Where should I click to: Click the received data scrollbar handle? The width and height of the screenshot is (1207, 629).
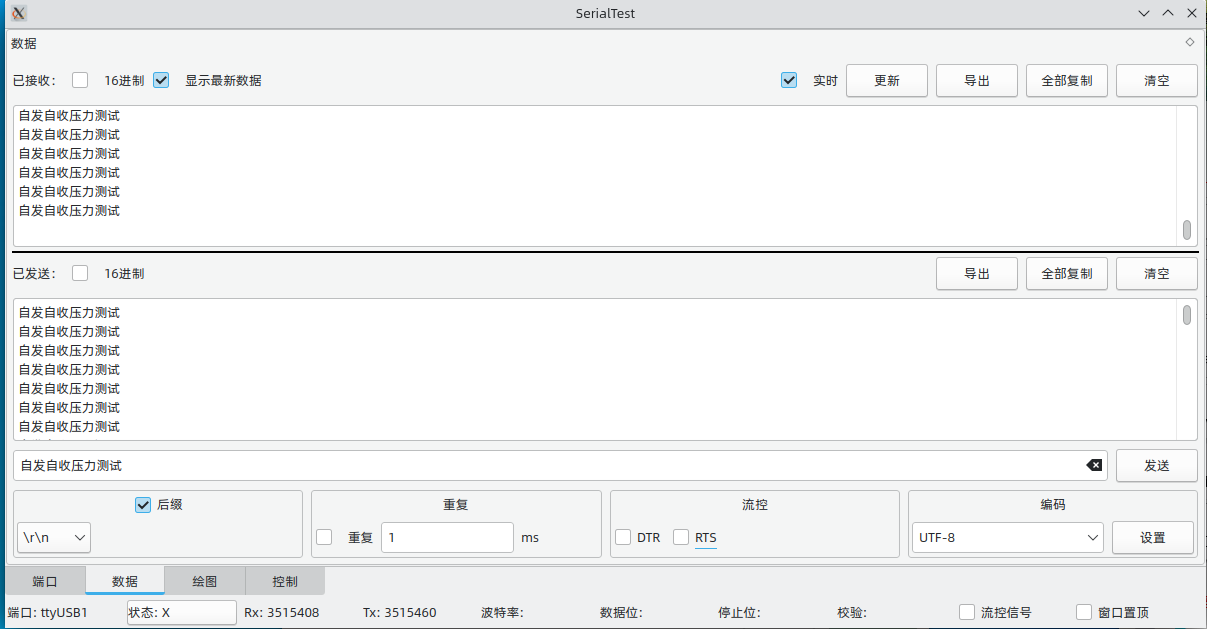tap(1187, 230)
